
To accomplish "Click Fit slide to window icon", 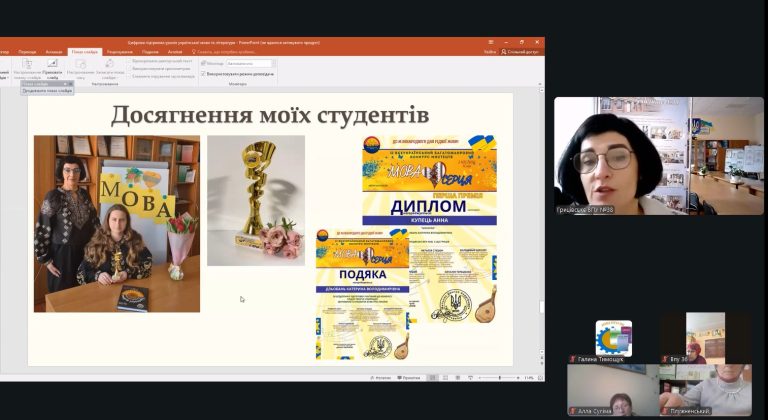I will 540,378.
